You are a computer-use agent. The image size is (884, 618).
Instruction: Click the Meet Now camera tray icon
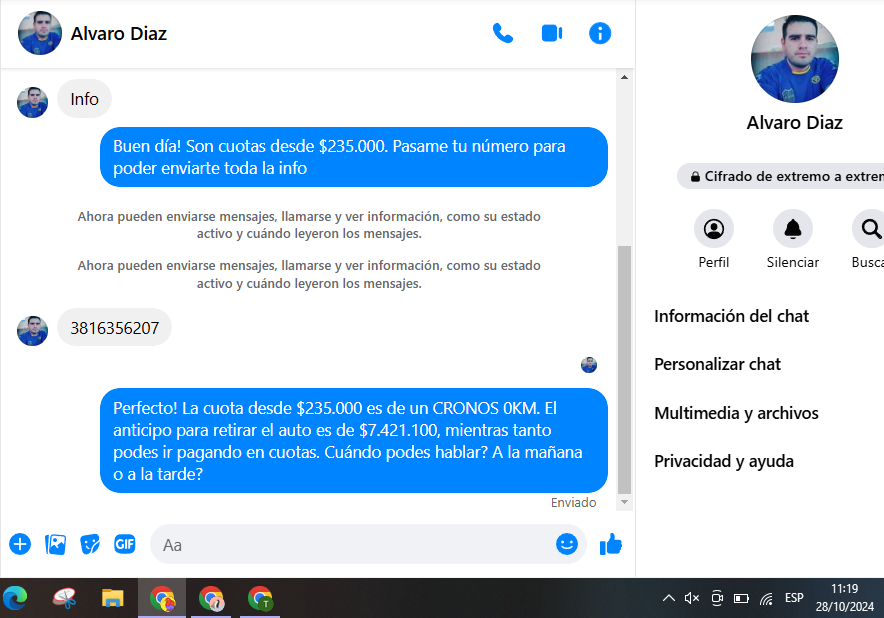click(717, 598)
